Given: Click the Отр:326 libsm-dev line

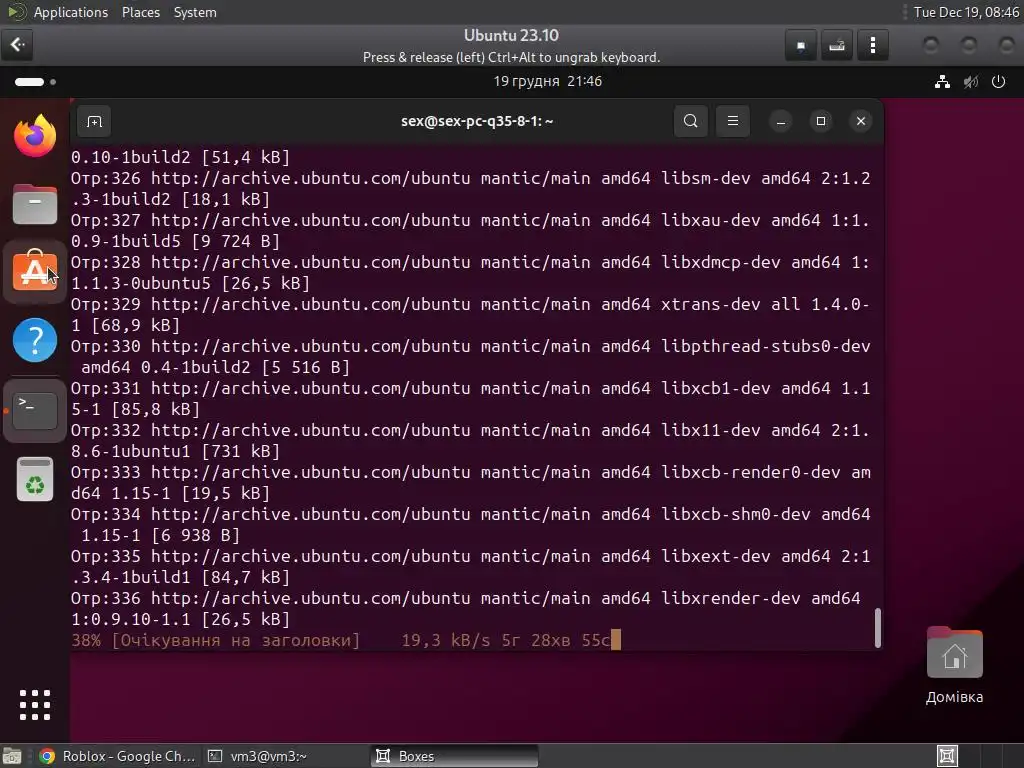Looking at the screenshot, I should click(470, 189).
